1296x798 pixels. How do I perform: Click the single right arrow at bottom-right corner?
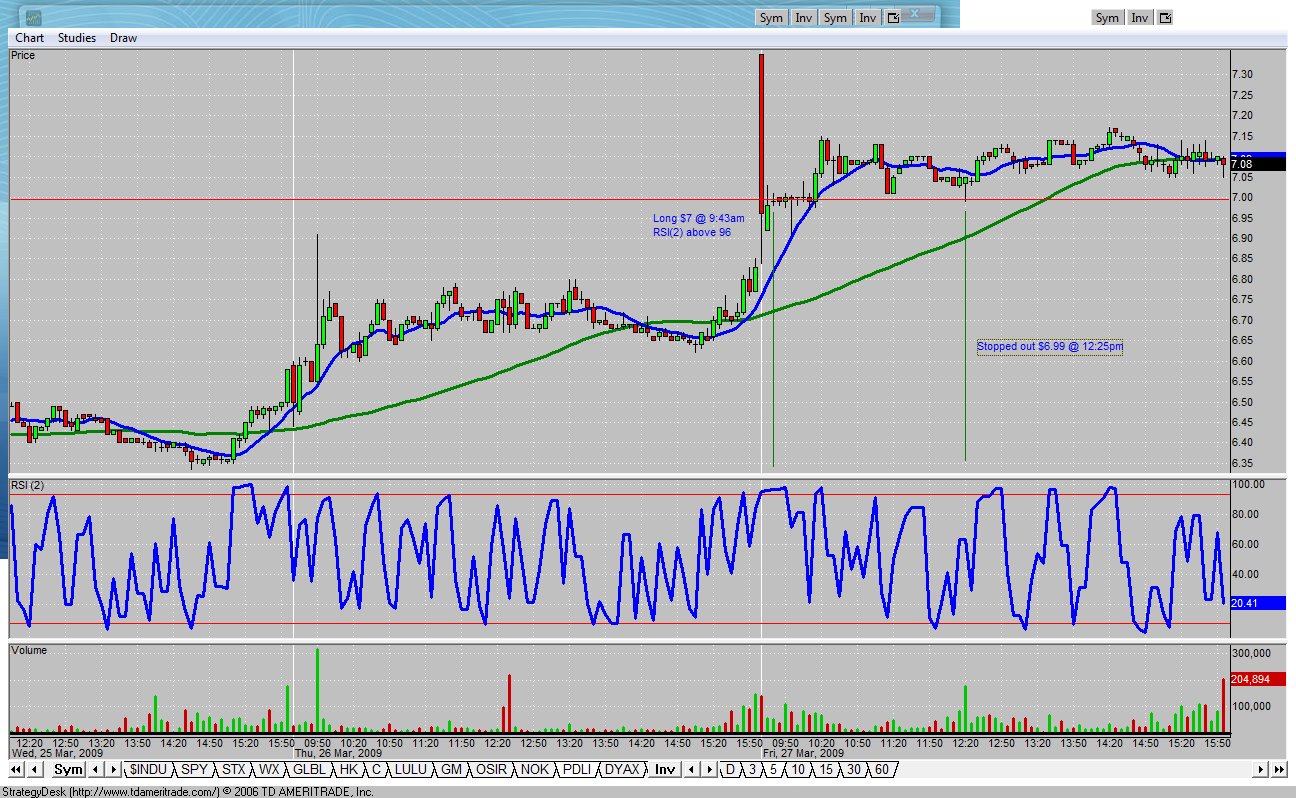(1262, 770)
